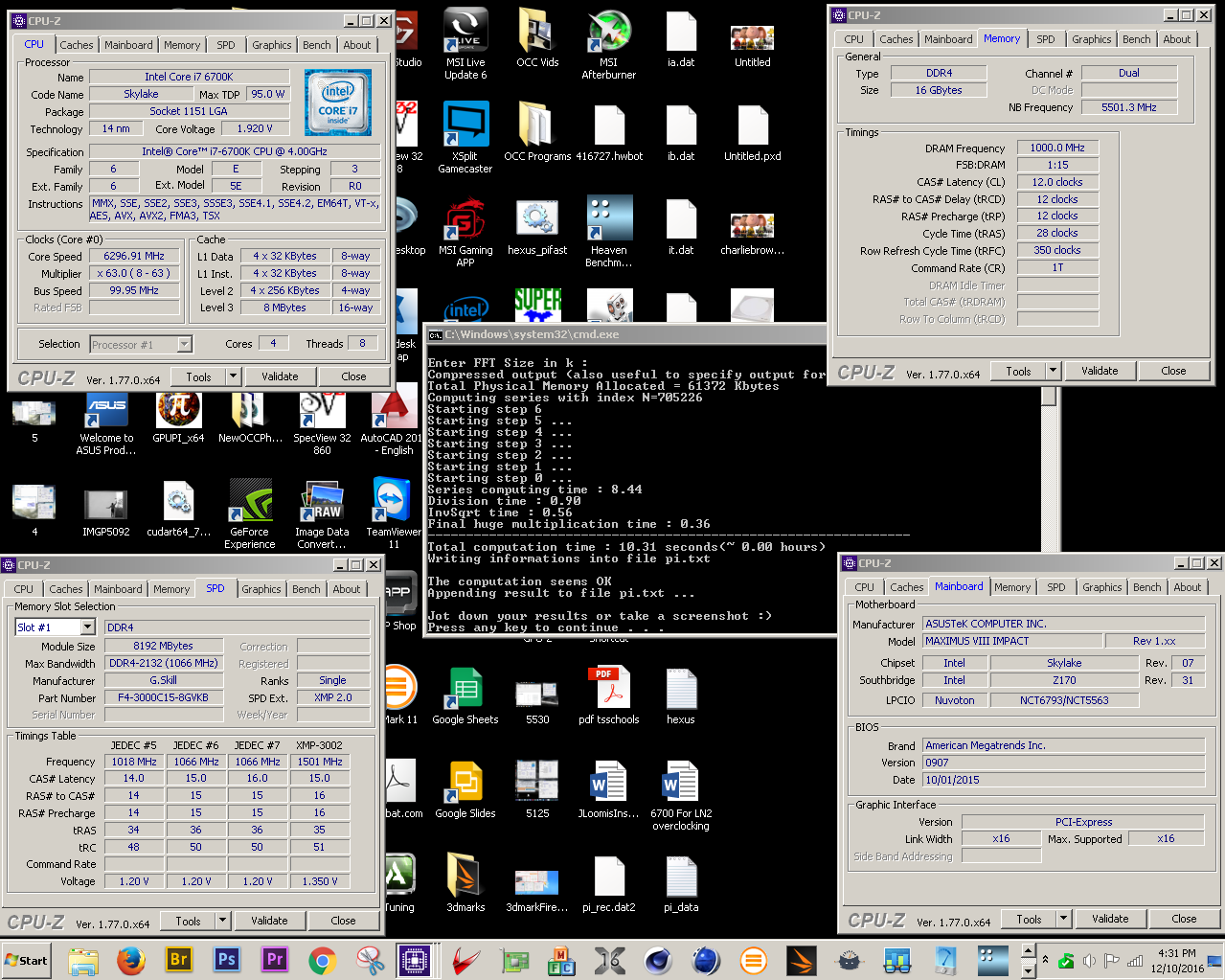Click Validate in CPU-Z CPU window
Viewport: 1225px width, 980px height.
(280, 376)
